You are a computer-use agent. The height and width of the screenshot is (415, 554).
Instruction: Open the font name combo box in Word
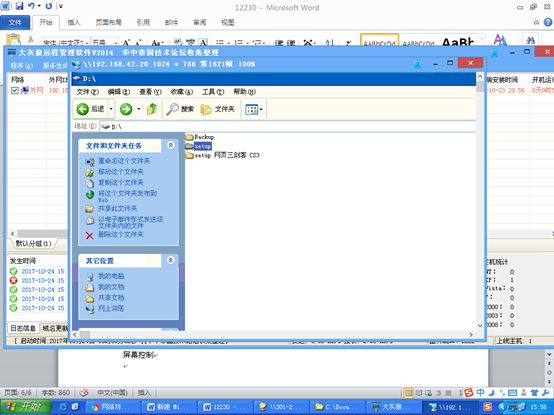pos(66,43)
